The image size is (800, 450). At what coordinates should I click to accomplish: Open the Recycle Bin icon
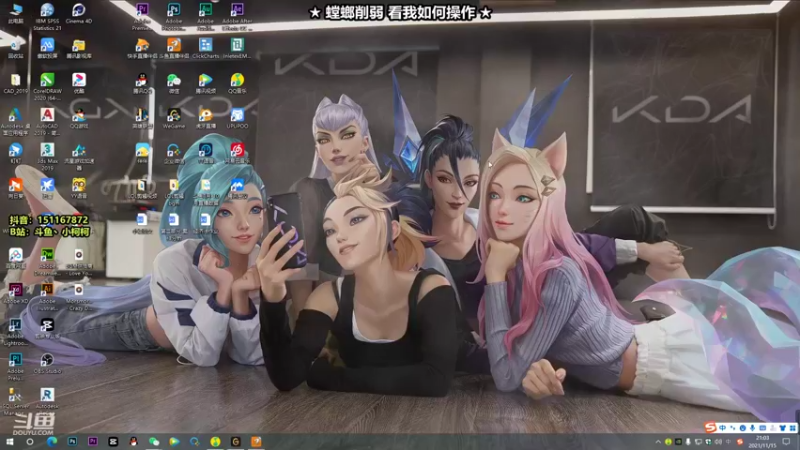coord(16,48)
